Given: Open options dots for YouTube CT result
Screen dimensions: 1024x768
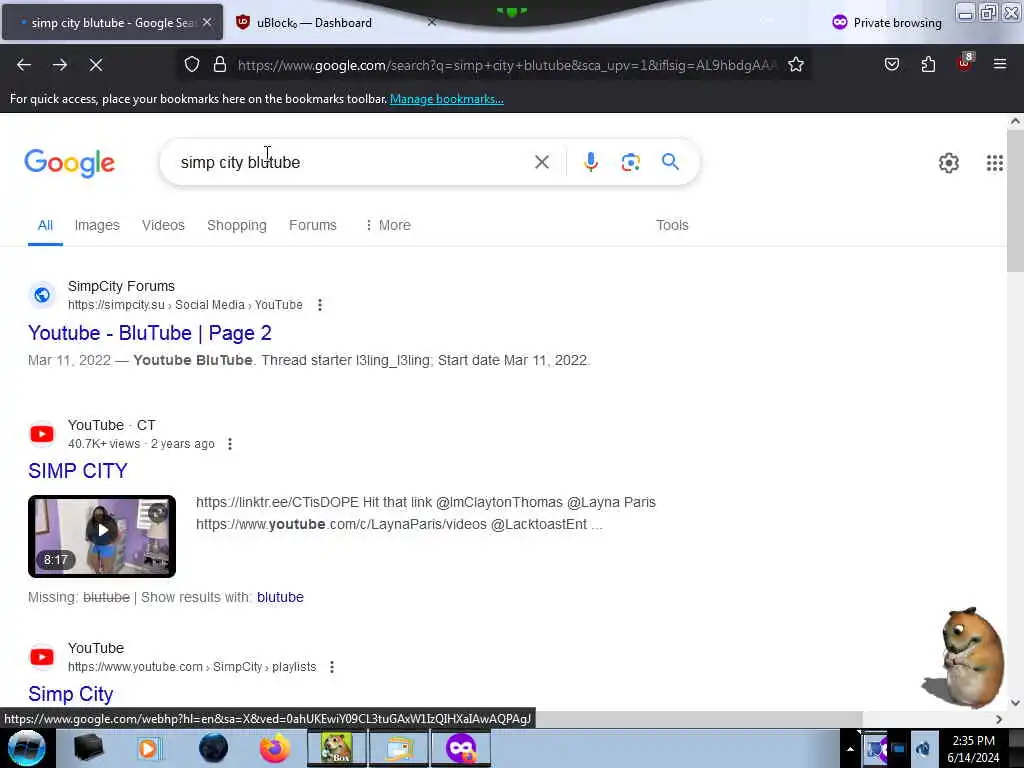Looking at the screenshot, I should click(229, 444).
